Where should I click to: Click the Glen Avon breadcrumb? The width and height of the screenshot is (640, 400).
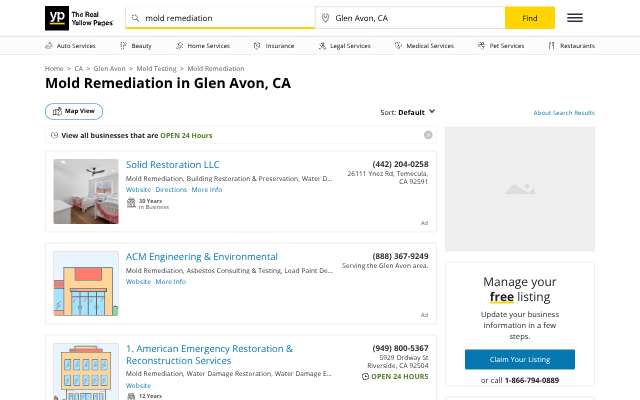coord(109,69)
